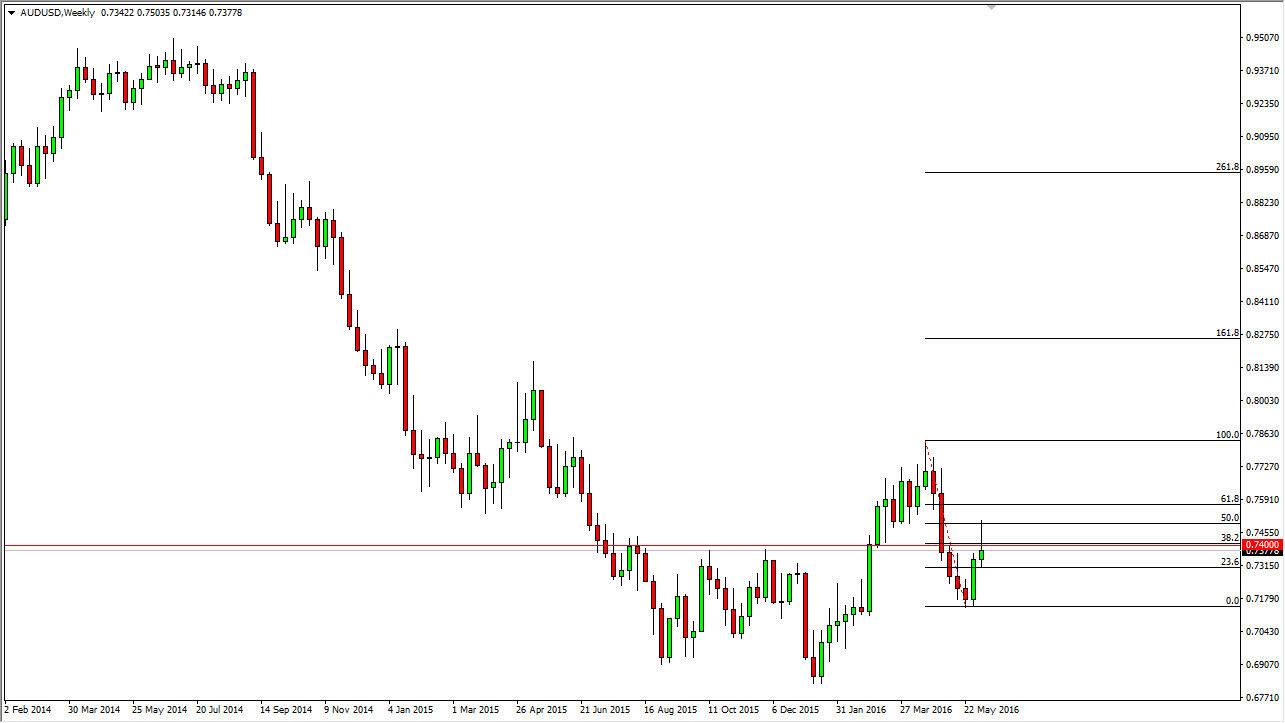Click the 100.0 Fibonacci level label

(1227, 437)
